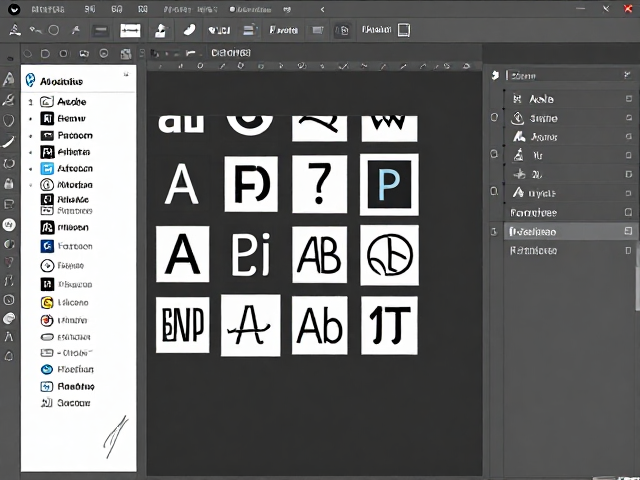Select the highlighted row in the right panel
Image resolution: width=640 pixels, height=480 pixels.
[570, 231]
